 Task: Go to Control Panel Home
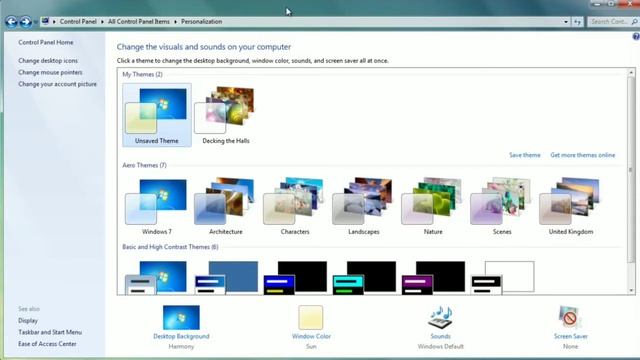coord(46,42)
